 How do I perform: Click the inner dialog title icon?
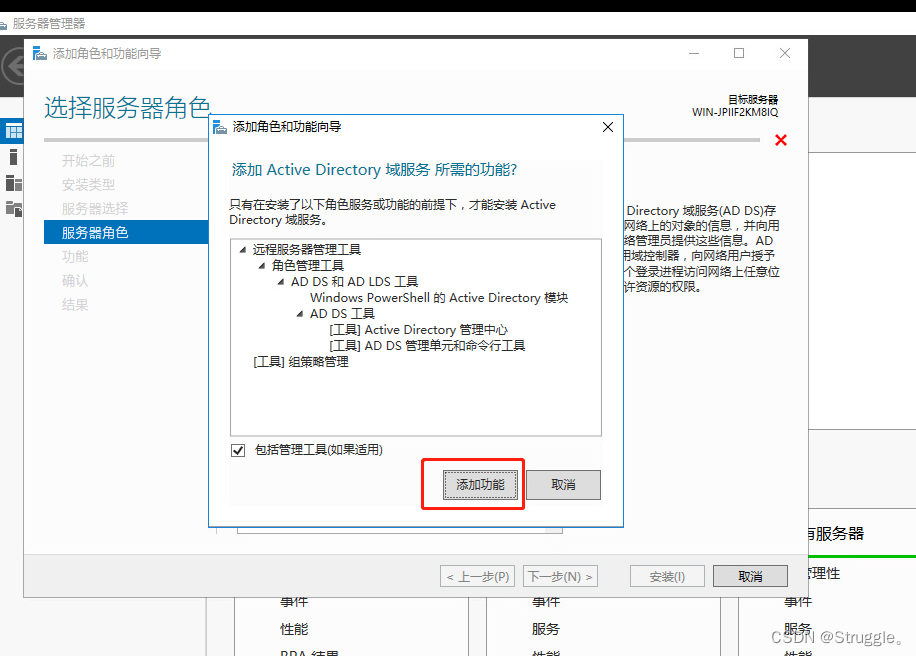pyautogui.click(x=220, y=127)
